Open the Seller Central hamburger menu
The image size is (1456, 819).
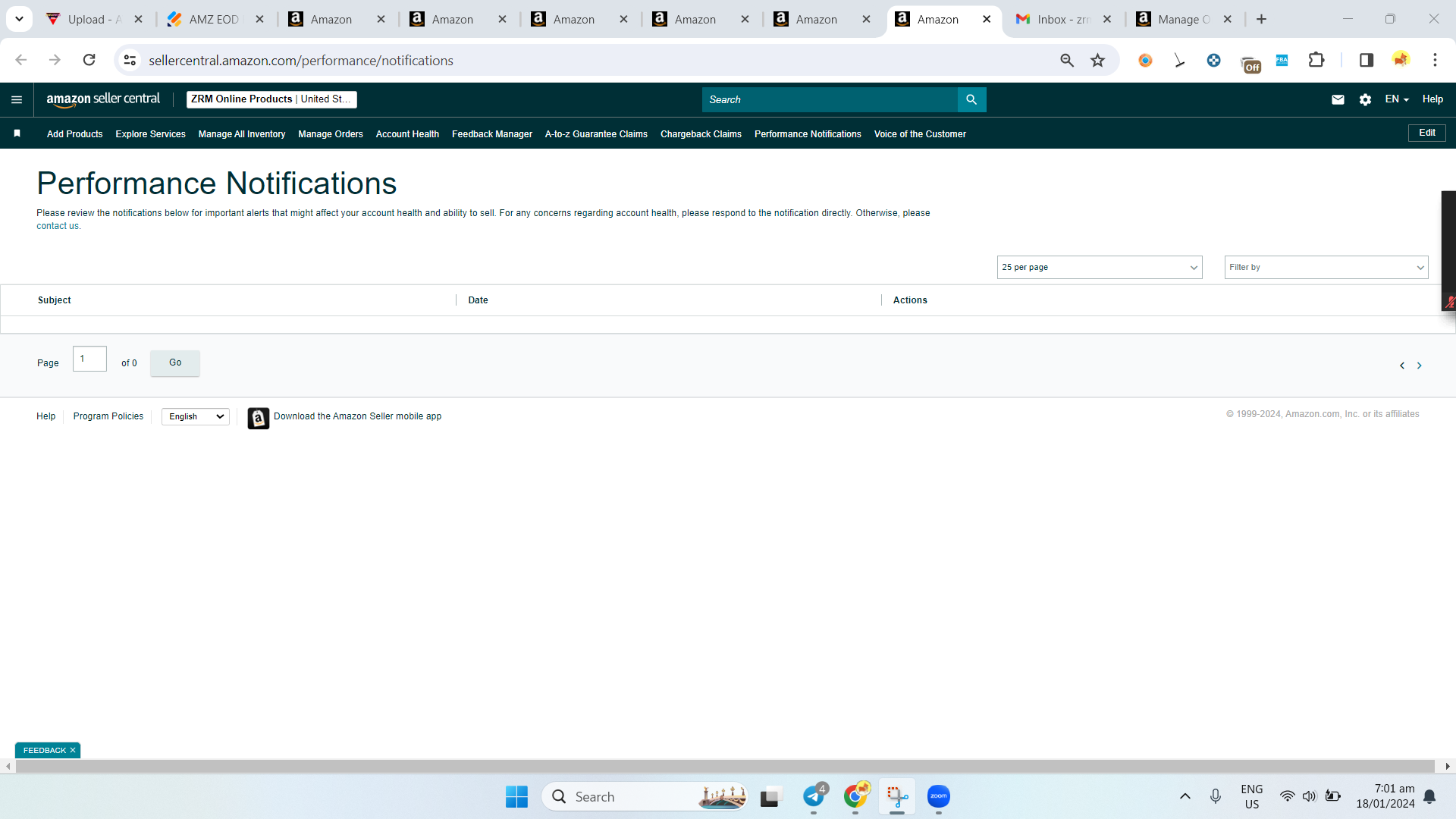coord(17,99)
